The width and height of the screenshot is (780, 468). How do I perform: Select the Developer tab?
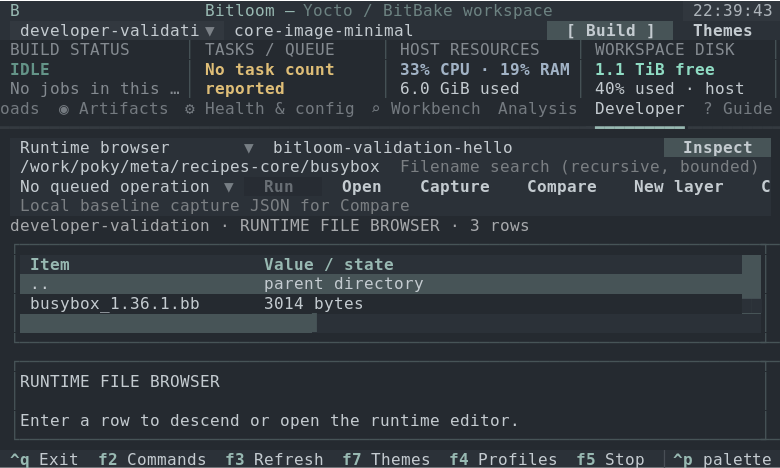point(639,108)
